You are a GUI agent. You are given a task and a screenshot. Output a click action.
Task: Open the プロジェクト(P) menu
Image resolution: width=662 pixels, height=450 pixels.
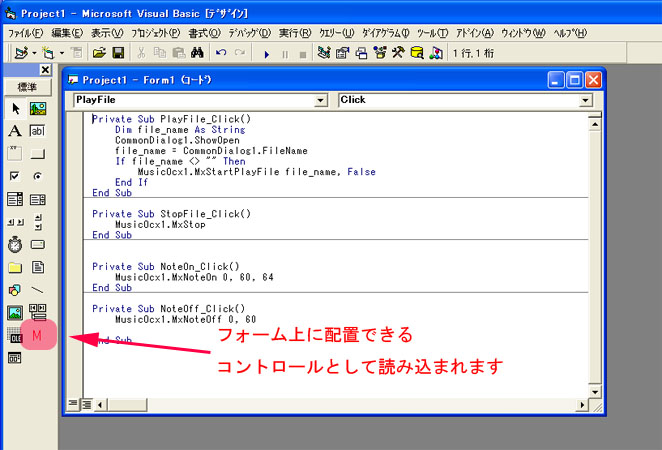(x=155, y=33)
